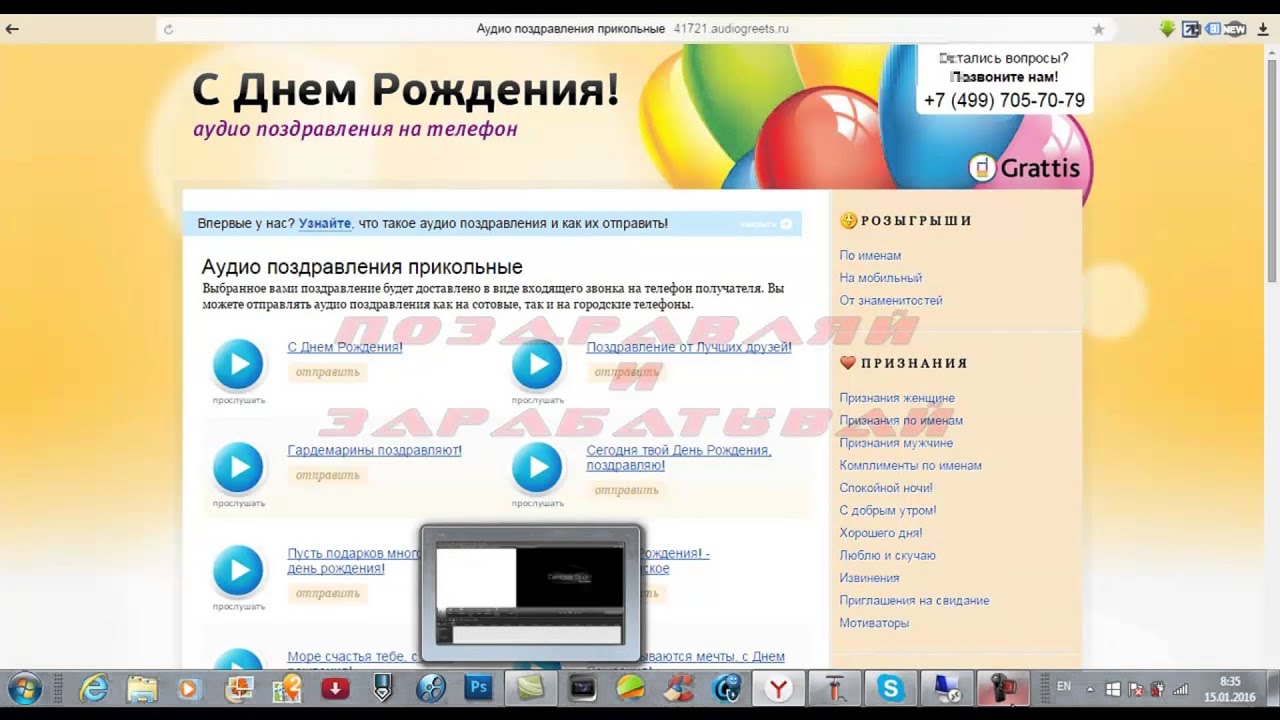The height and width of the screenshot is (720, 1280).
Task: Open the NEW badge extension icon
Action: [1235, 29]
